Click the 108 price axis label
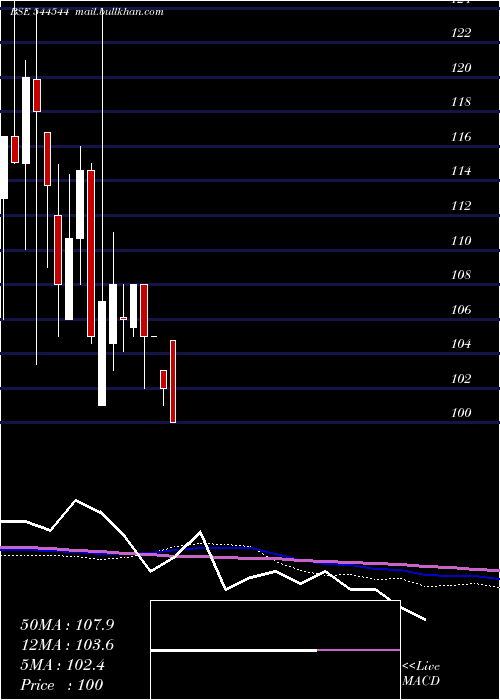This screenshot has width=500, height=700. pyautogui.click(x=461, y=275)
